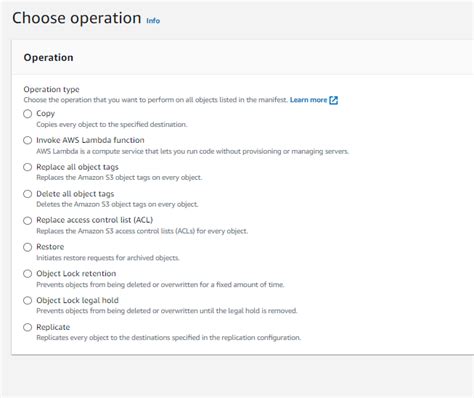Click the external link icon after Learn more

(x=333, y=100)
